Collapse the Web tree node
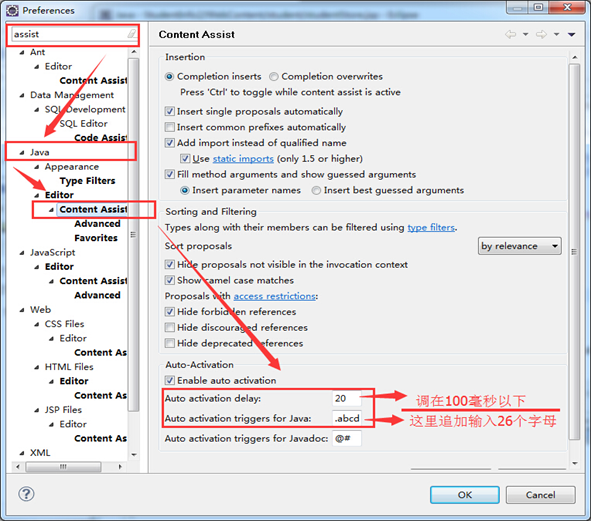This screenshot has width=591, height=521. pos(22,310)
